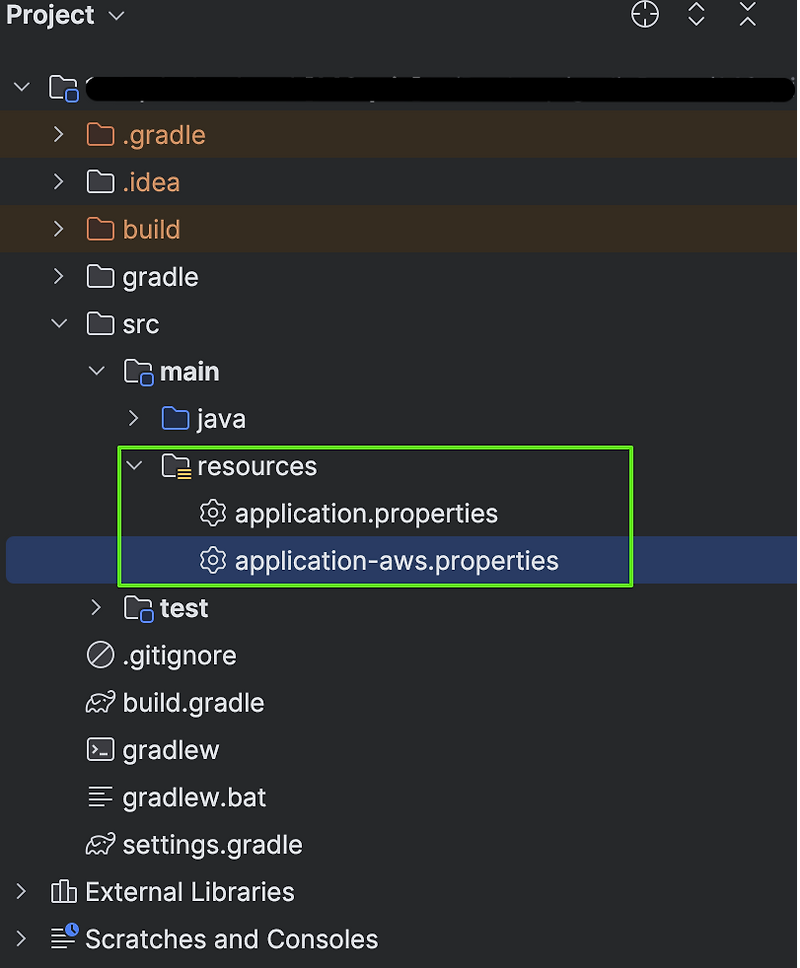Click the External Libraries icon
The image size is (800, 968).
[x=63, y=891]
